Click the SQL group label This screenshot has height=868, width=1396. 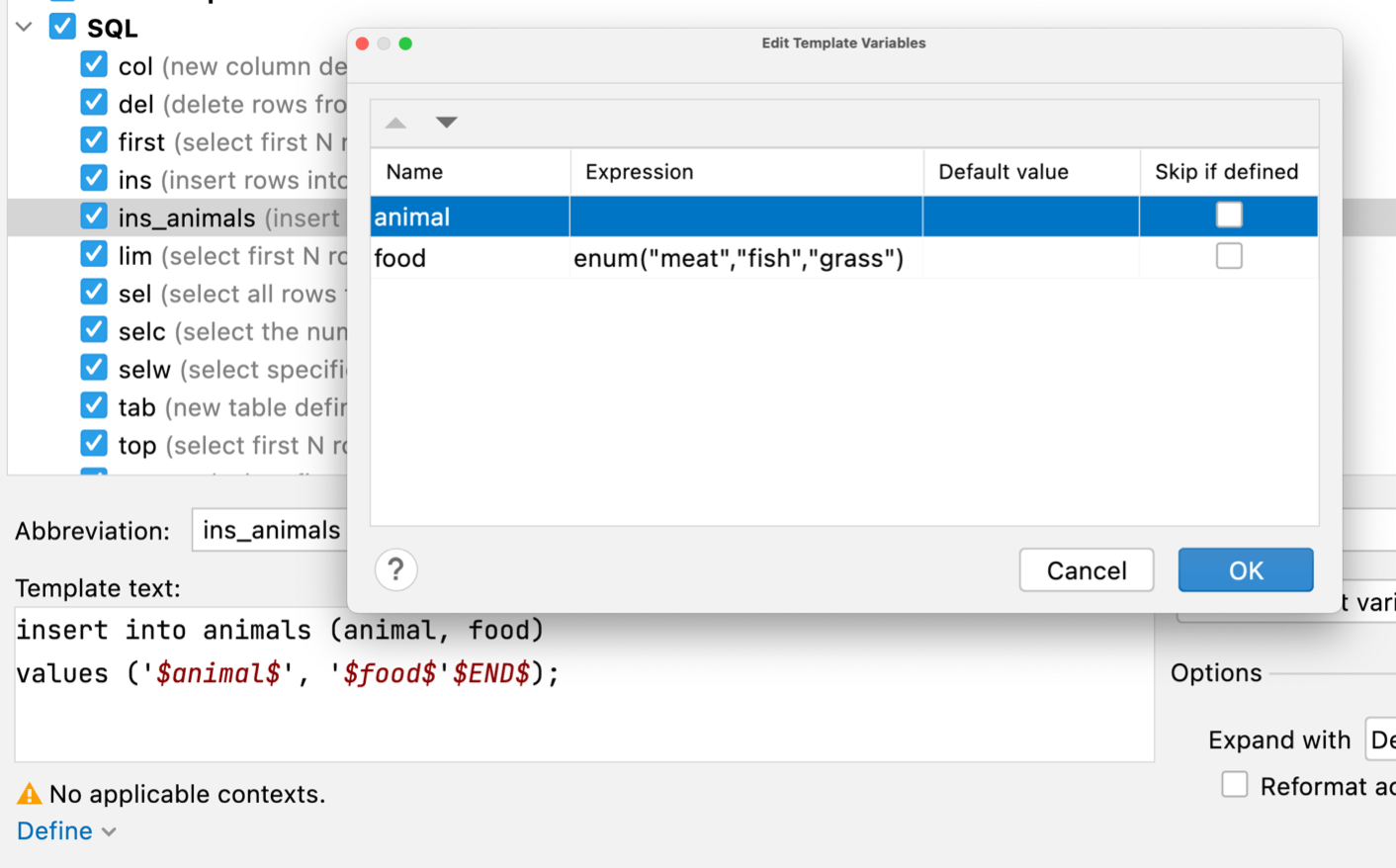pos(112,28)
